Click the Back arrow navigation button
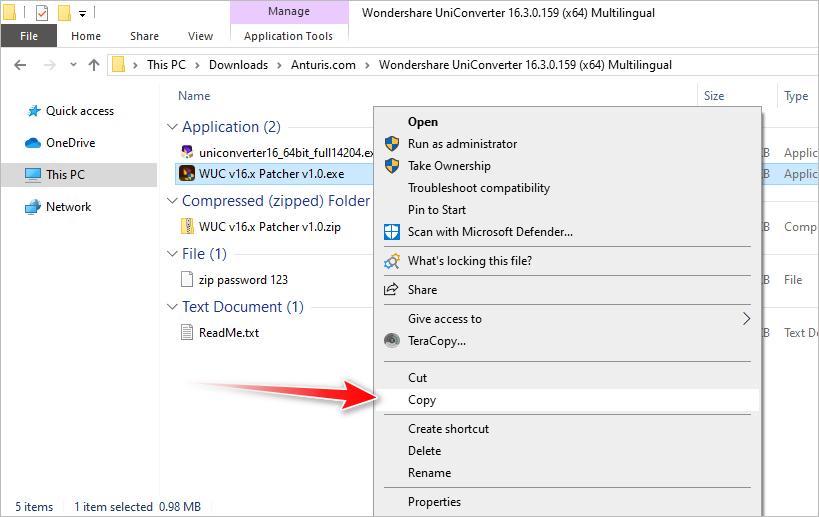 tap(20, 65)
